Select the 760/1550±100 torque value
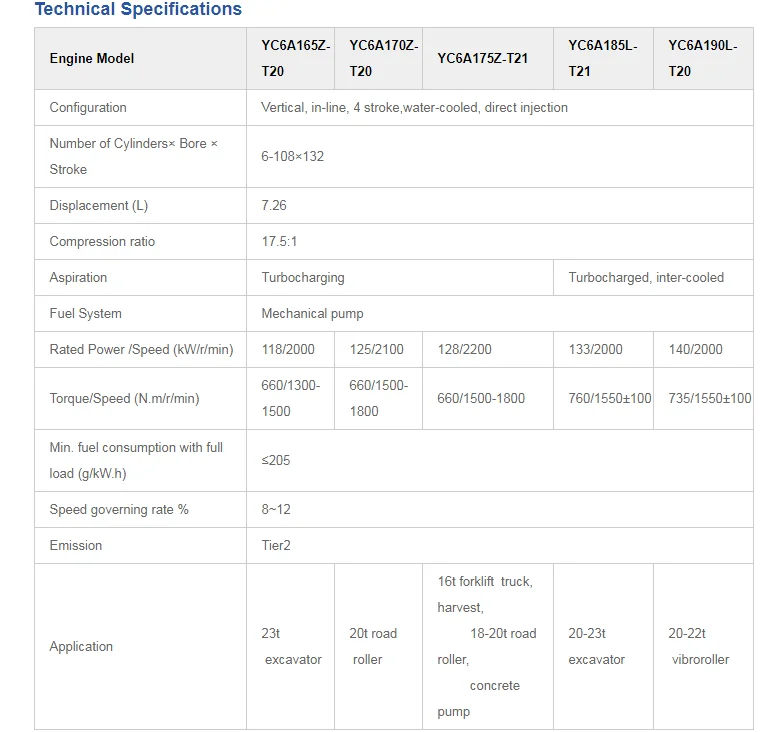The image size is (765, 732). pos(609,398)
